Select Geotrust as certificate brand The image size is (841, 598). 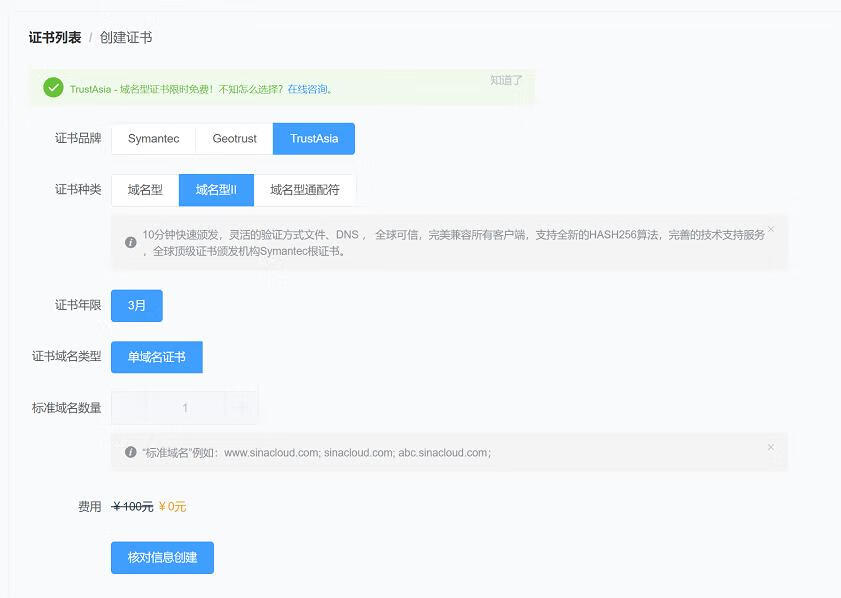click(x=234, y=139)
